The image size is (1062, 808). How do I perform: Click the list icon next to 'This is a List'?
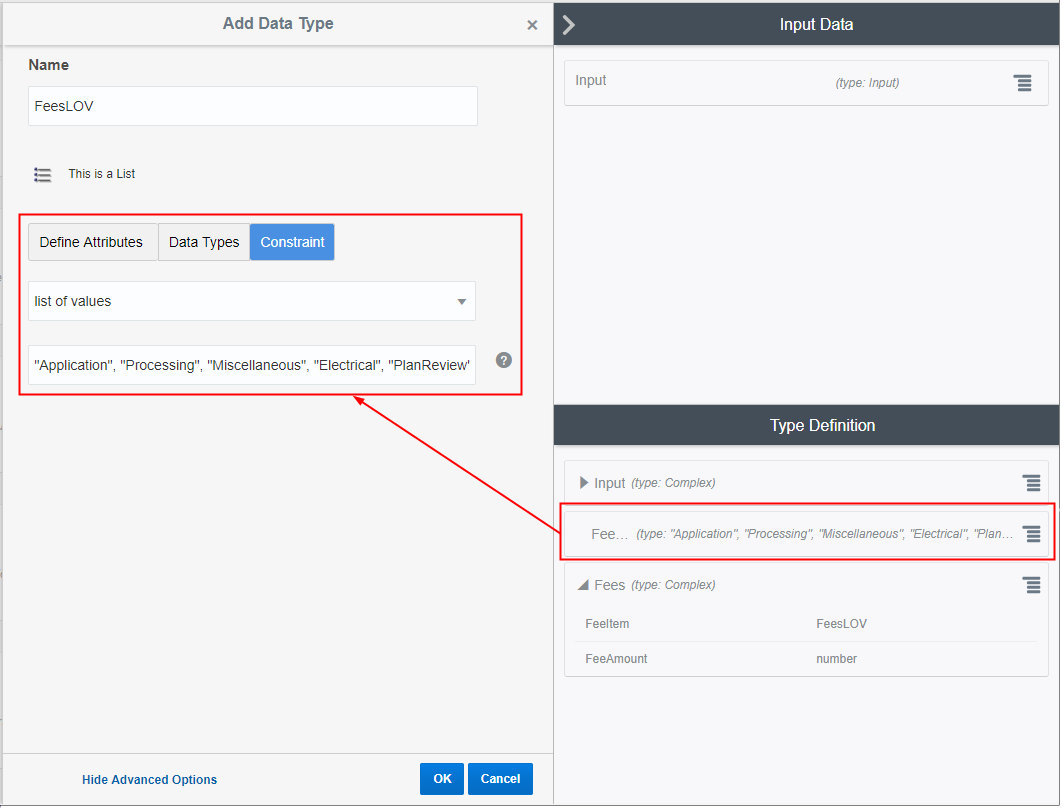(42, 174)
